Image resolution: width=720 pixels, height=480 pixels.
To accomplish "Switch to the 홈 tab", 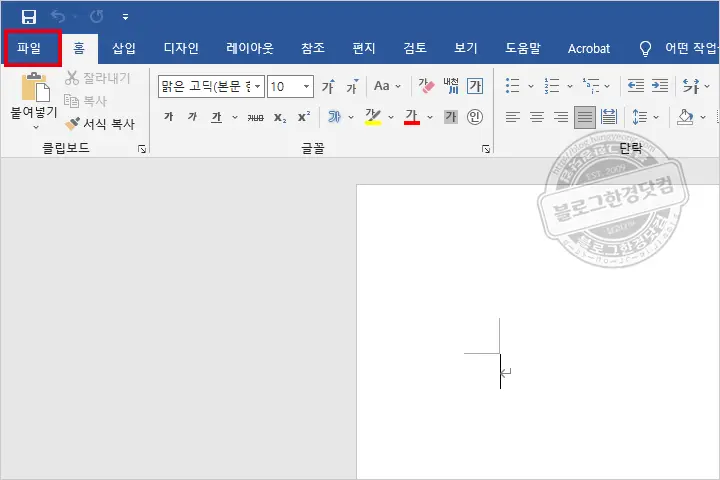I will click(x=79, y=48).
